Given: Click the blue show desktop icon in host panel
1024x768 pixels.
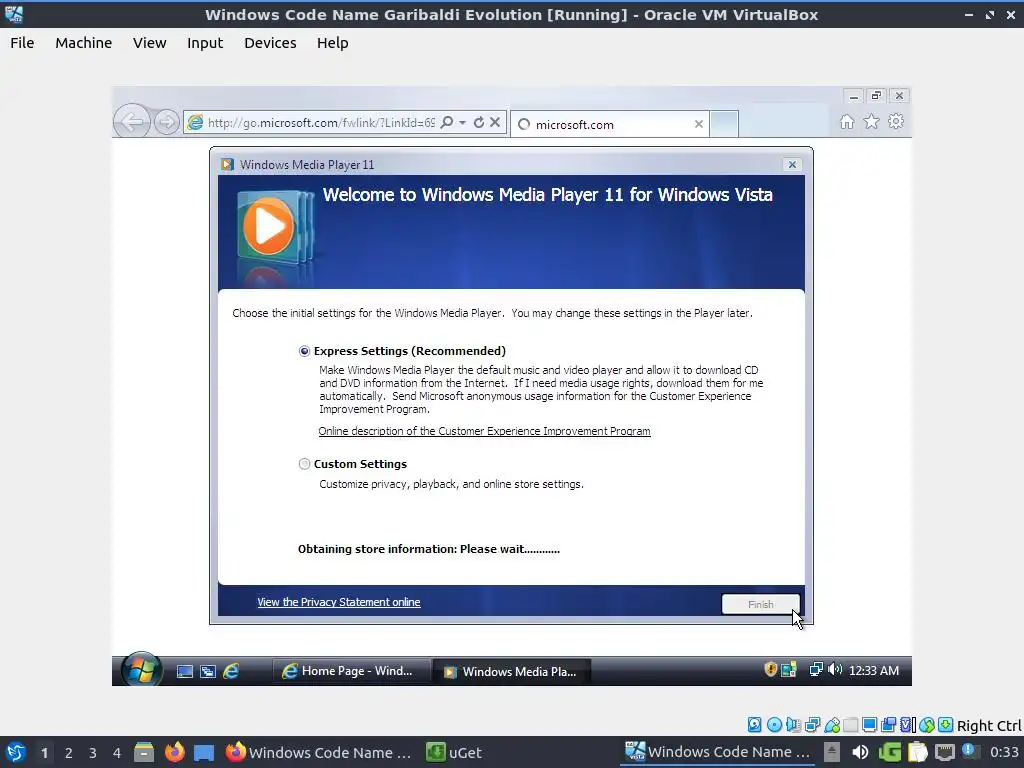Looking at the screenshot, I should (204, 753).
